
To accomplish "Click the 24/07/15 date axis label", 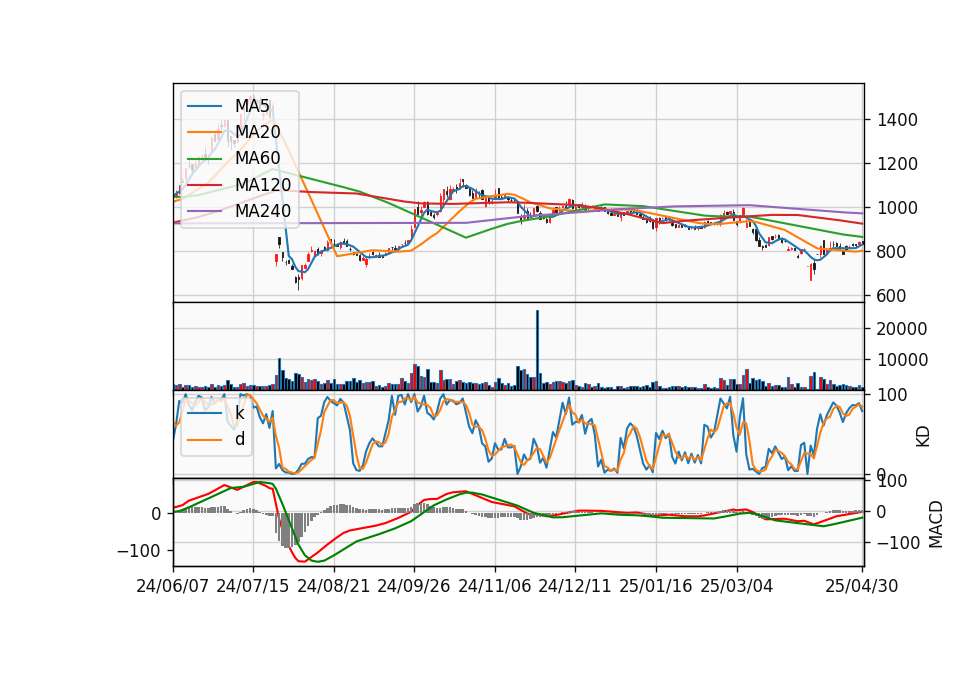I will pos(253,586).
